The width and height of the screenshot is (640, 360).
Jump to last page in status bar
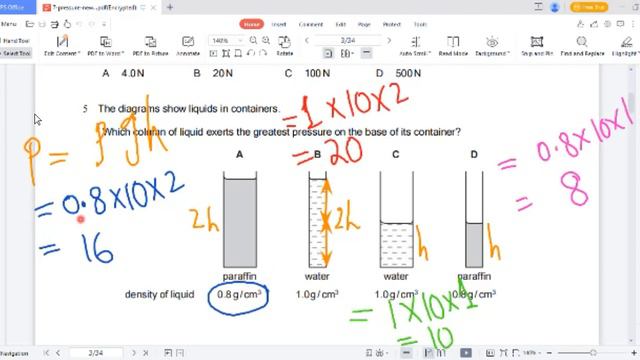pos(146,353)
